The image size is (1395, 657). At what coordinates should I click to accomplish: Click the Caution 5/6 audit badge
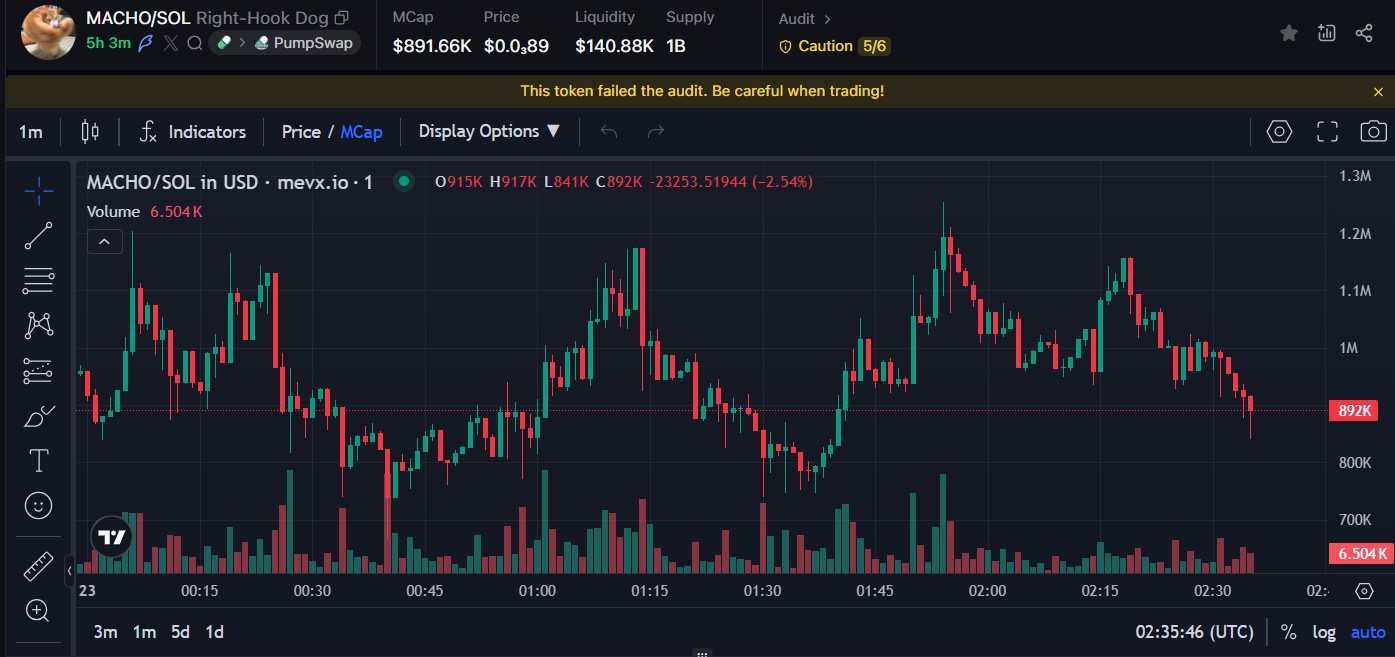pos(834,46)
